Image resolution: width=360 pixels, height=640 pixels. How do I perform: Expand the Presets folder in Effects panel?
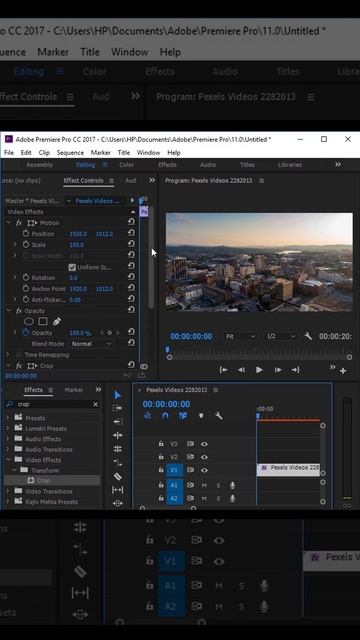point(7,418)
